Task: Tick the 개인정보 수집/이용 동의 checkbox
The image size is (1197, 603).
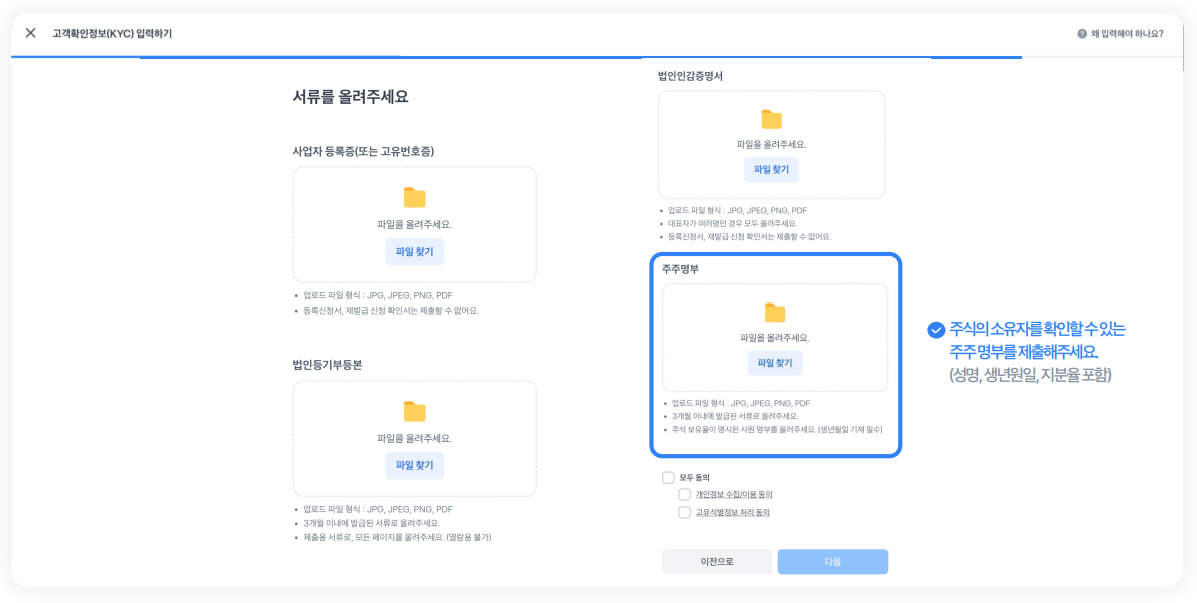Action: pyautogui.click(x=684, y=495)
